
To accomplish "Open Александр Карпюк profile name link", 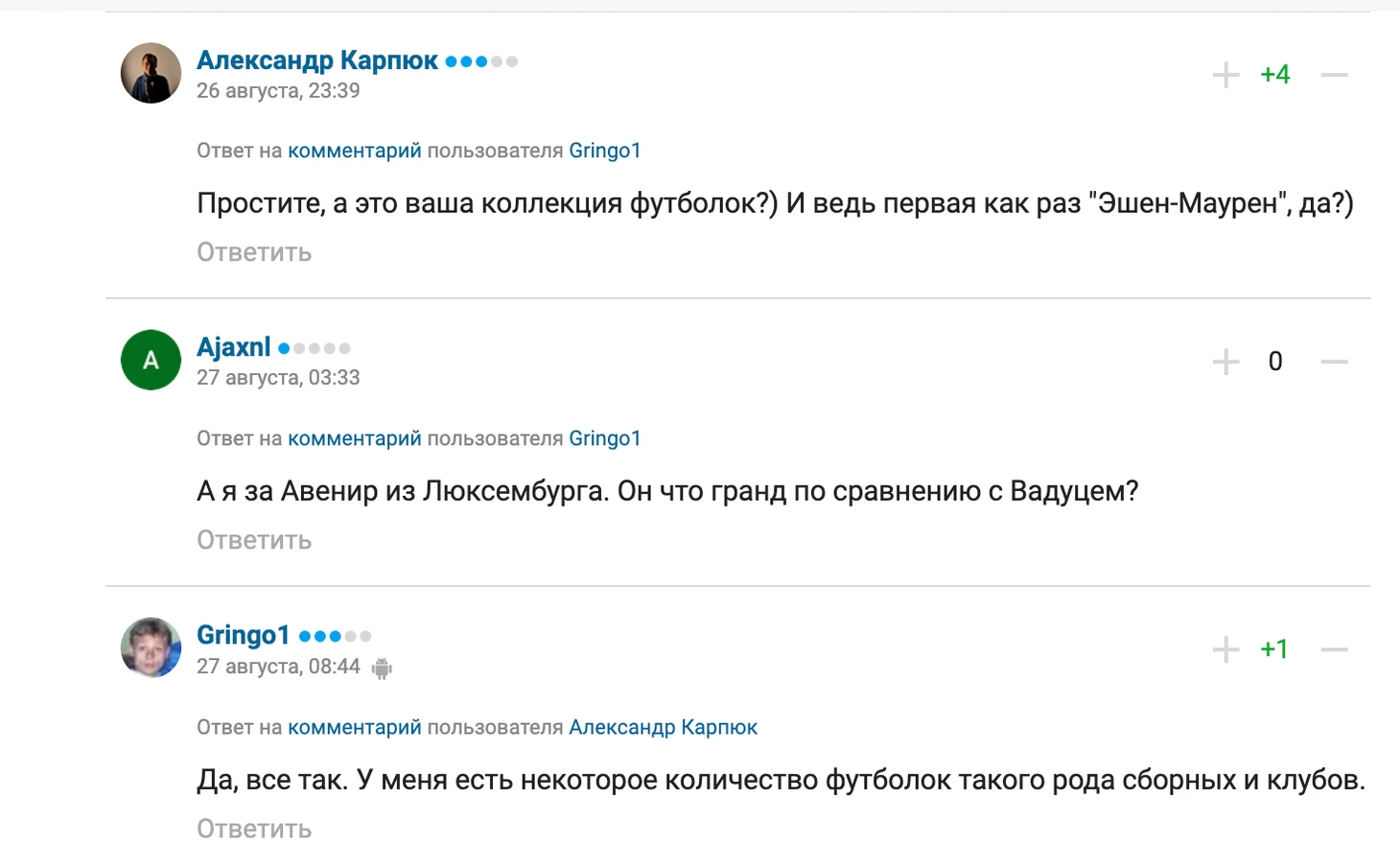I will click(x=316, y=60).
